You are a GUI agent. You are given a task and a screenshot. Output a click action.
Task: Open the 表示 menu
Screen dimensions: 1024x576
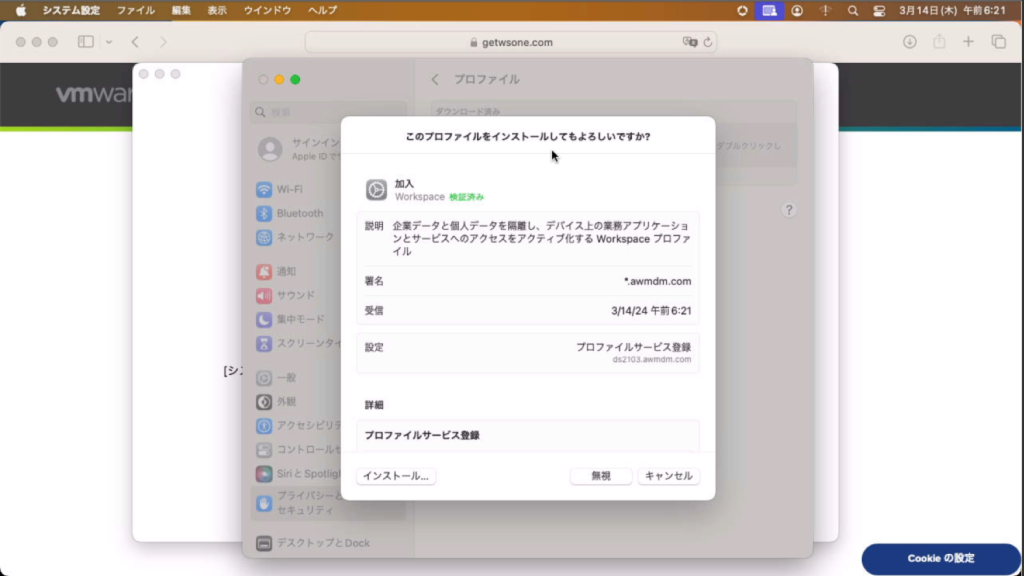(217, 10)
